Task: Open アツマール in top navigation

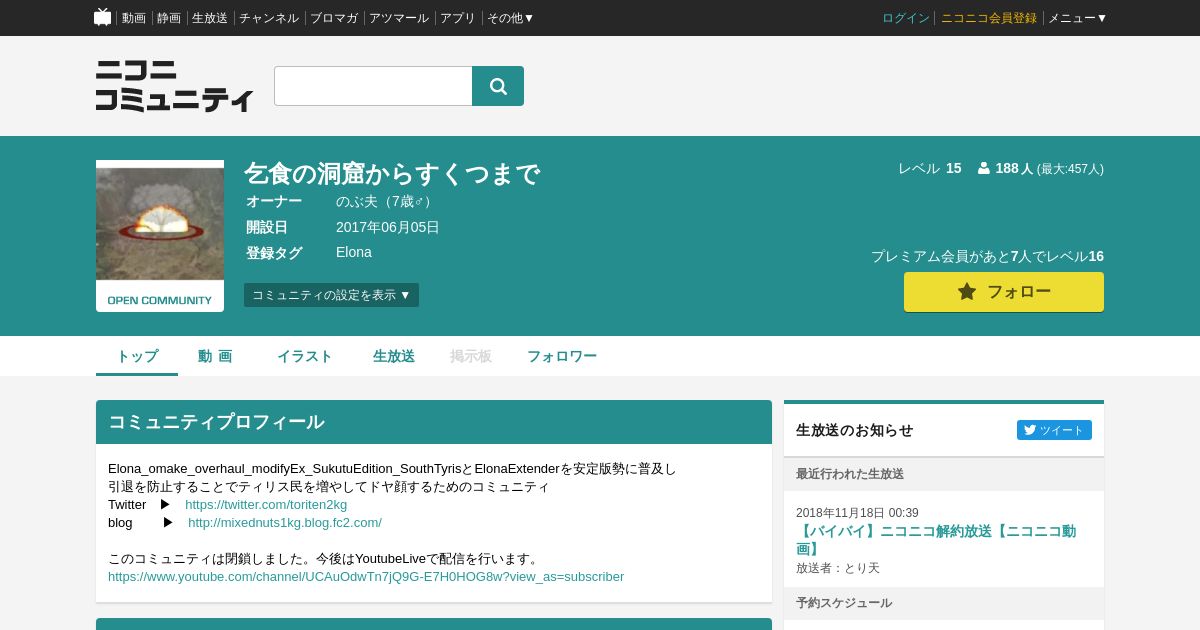Action: [399, 18]
